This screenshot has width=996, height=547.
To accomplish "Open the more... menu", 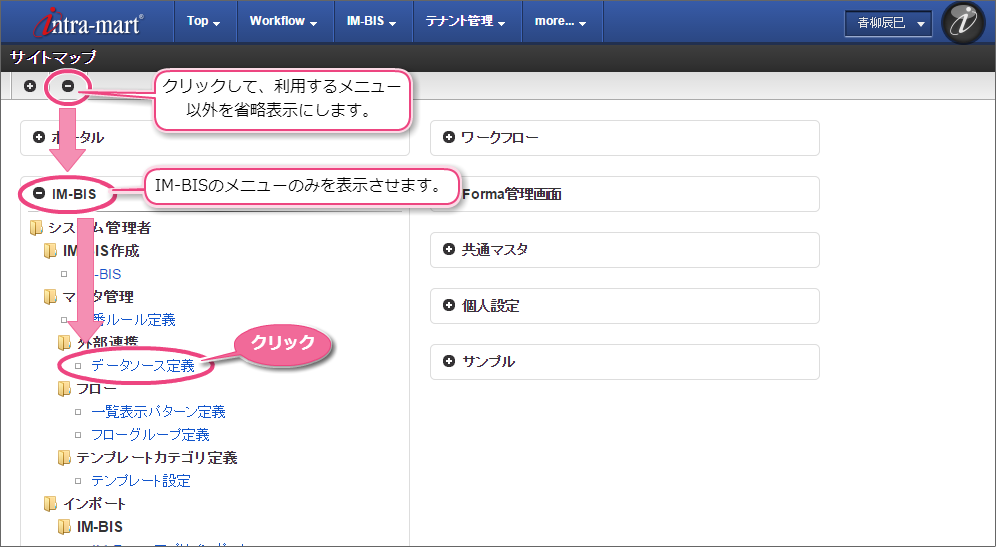I will (x=560, y=22).
